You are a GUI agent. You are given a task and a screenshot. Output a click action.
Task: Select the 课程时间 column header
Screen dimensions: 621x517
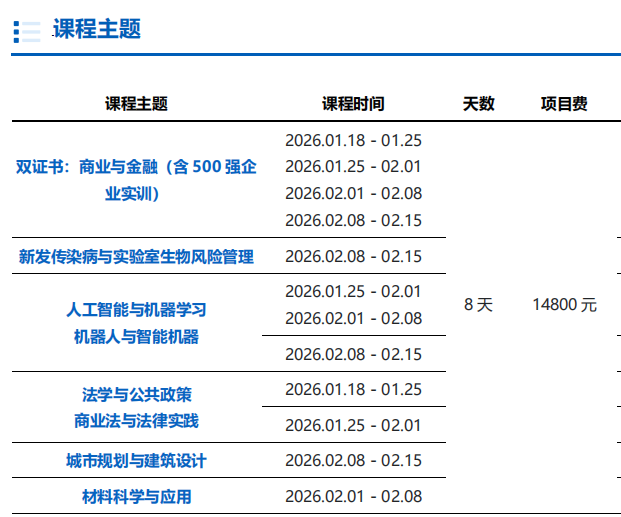pos(352,103)
